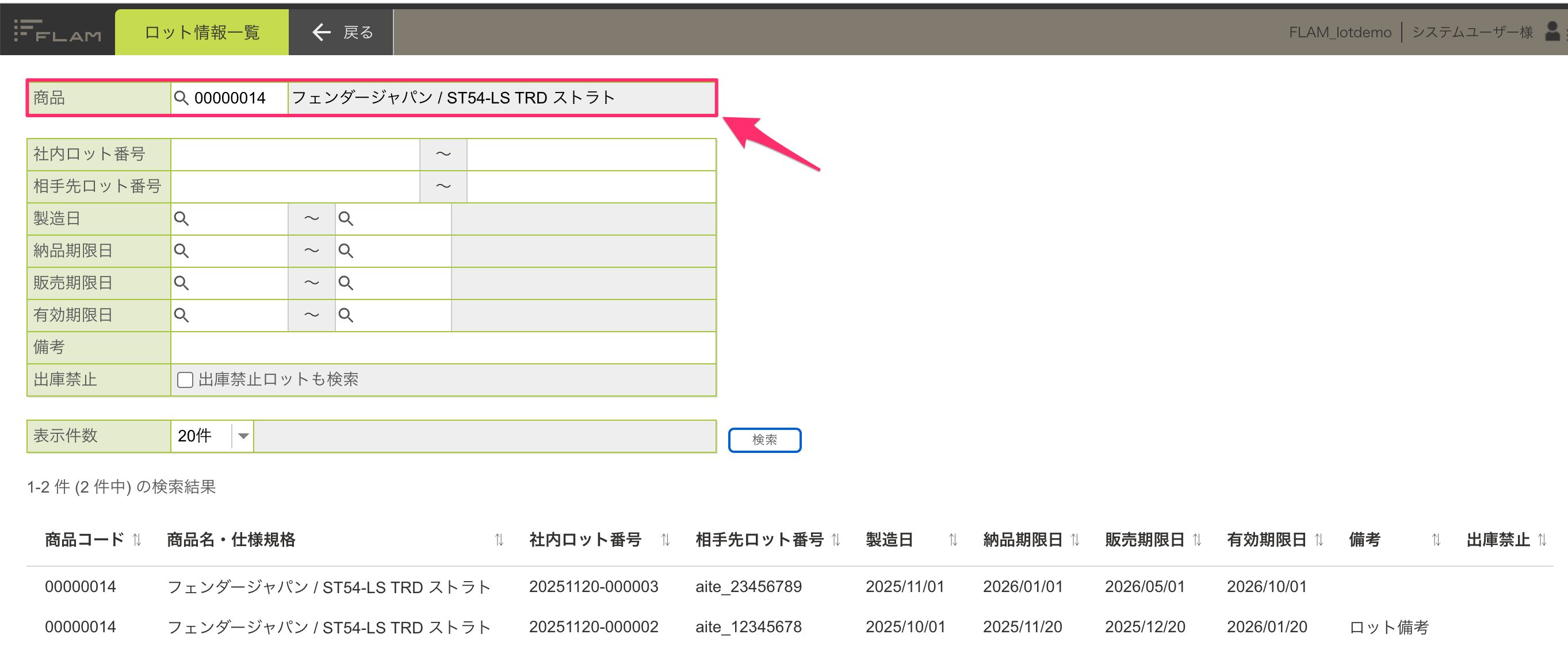
Task: Click the FLAM logo icon
Action: 57,31
